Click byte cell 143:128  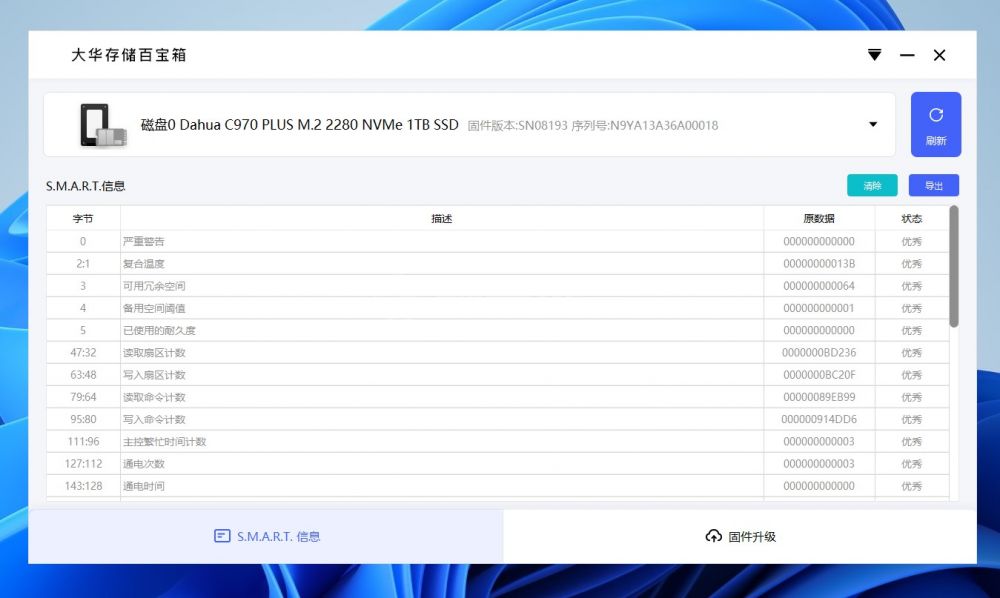click(83, 486)
